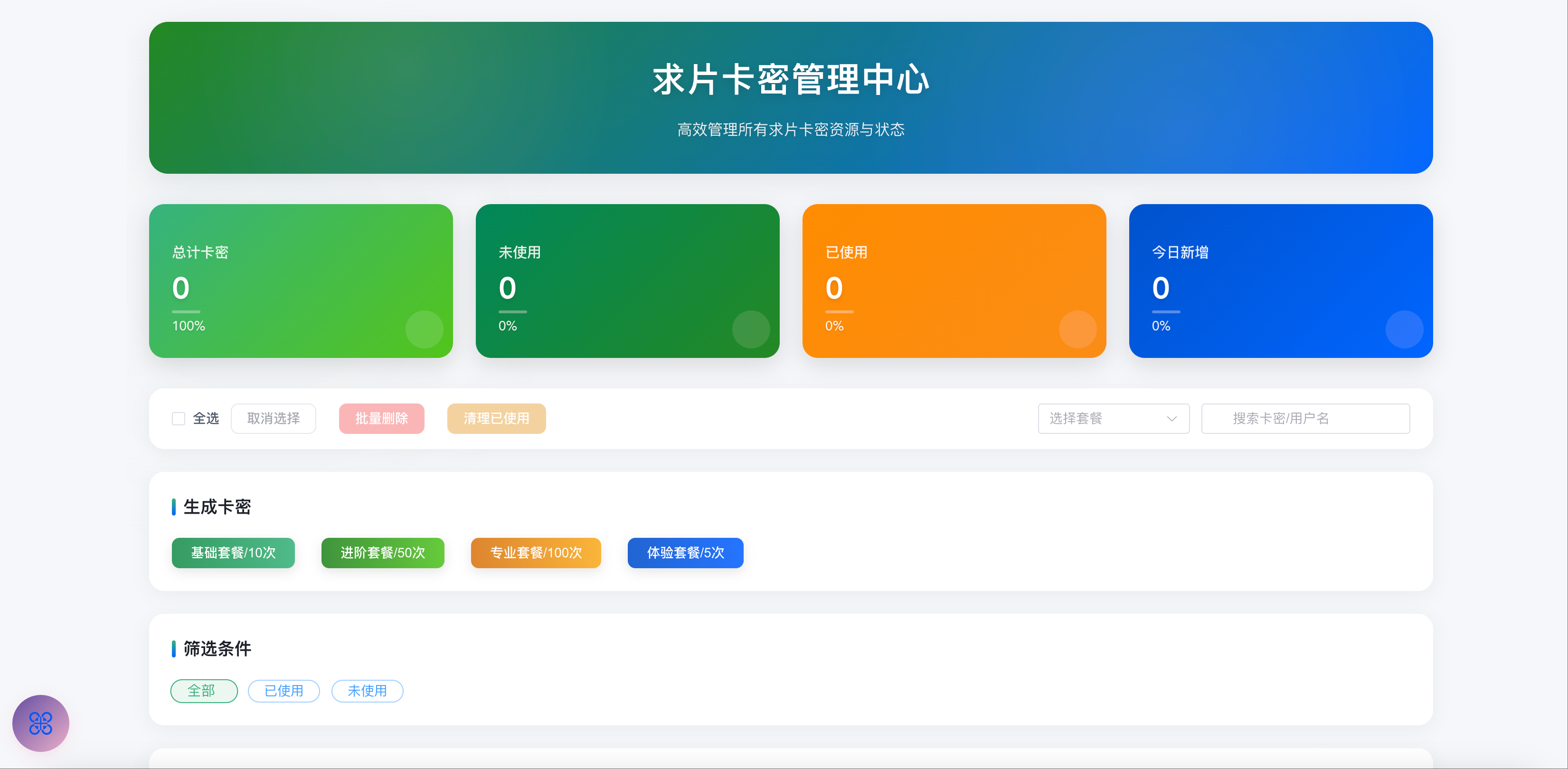Viewport: 1568px width, 769px height.
Task: Click the chevron arrow in 选择套餐 dropdown
Action: point(1171,419)
